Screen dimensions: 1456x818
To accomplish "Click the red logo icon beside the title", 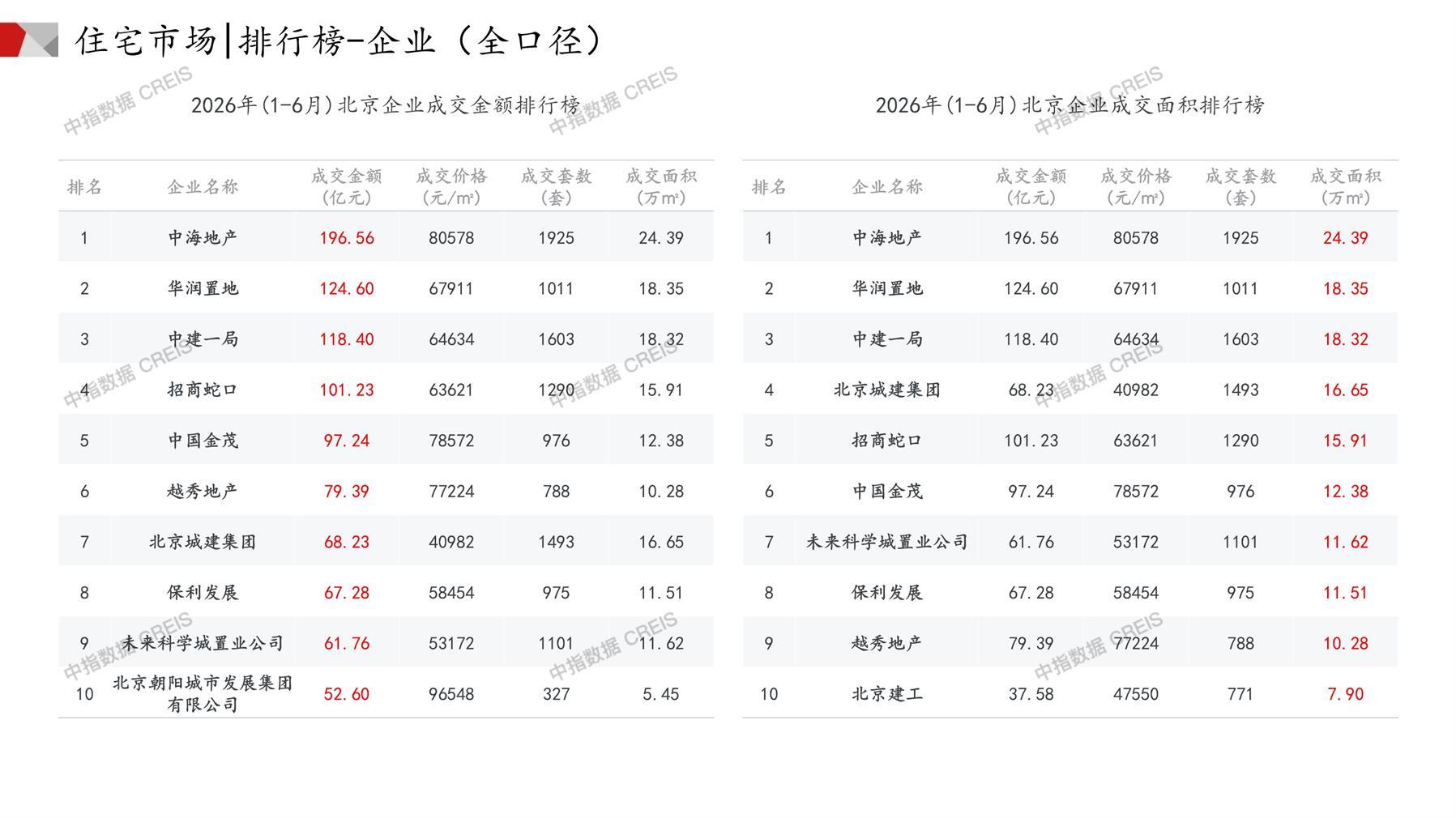I will coord(29,40).
